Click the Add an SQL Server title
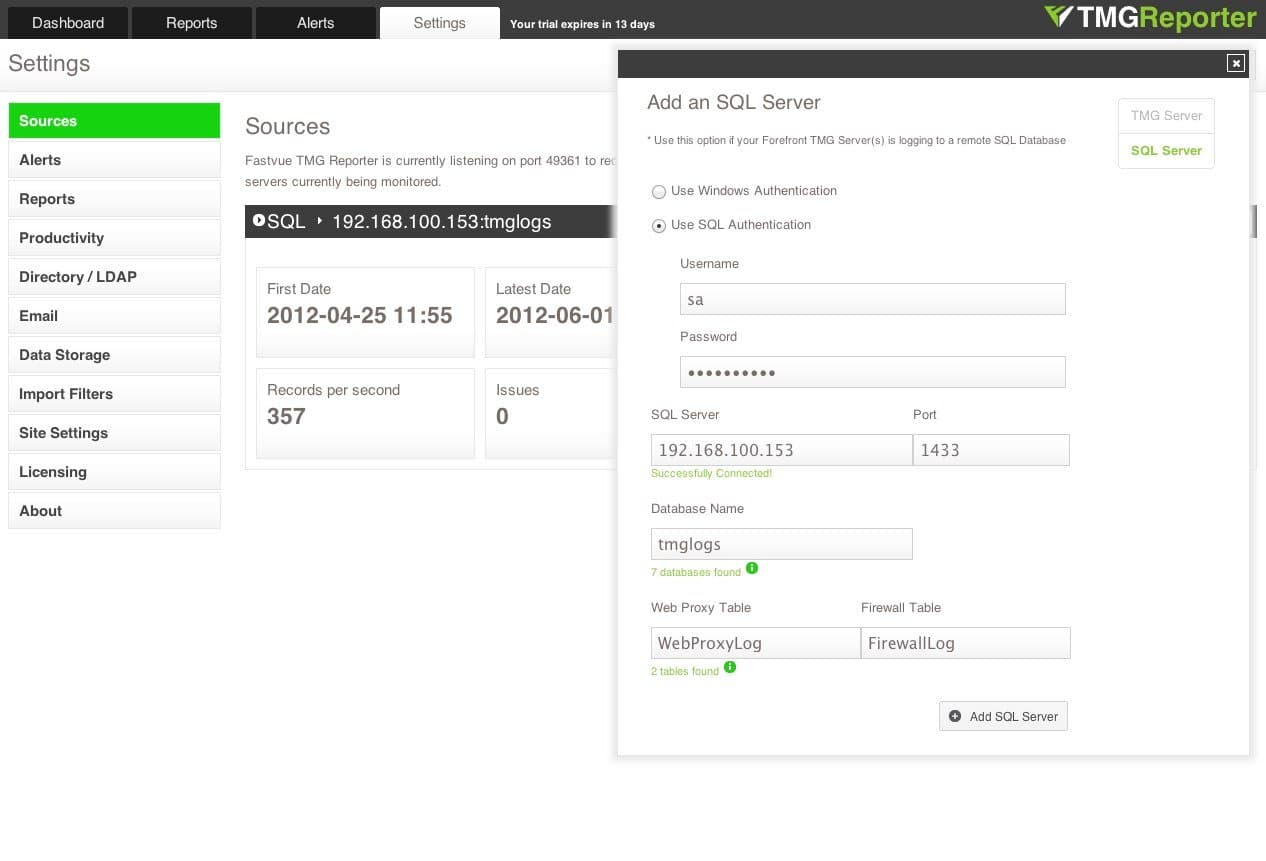The image size is (1266, 861). [x=734, y=102]
